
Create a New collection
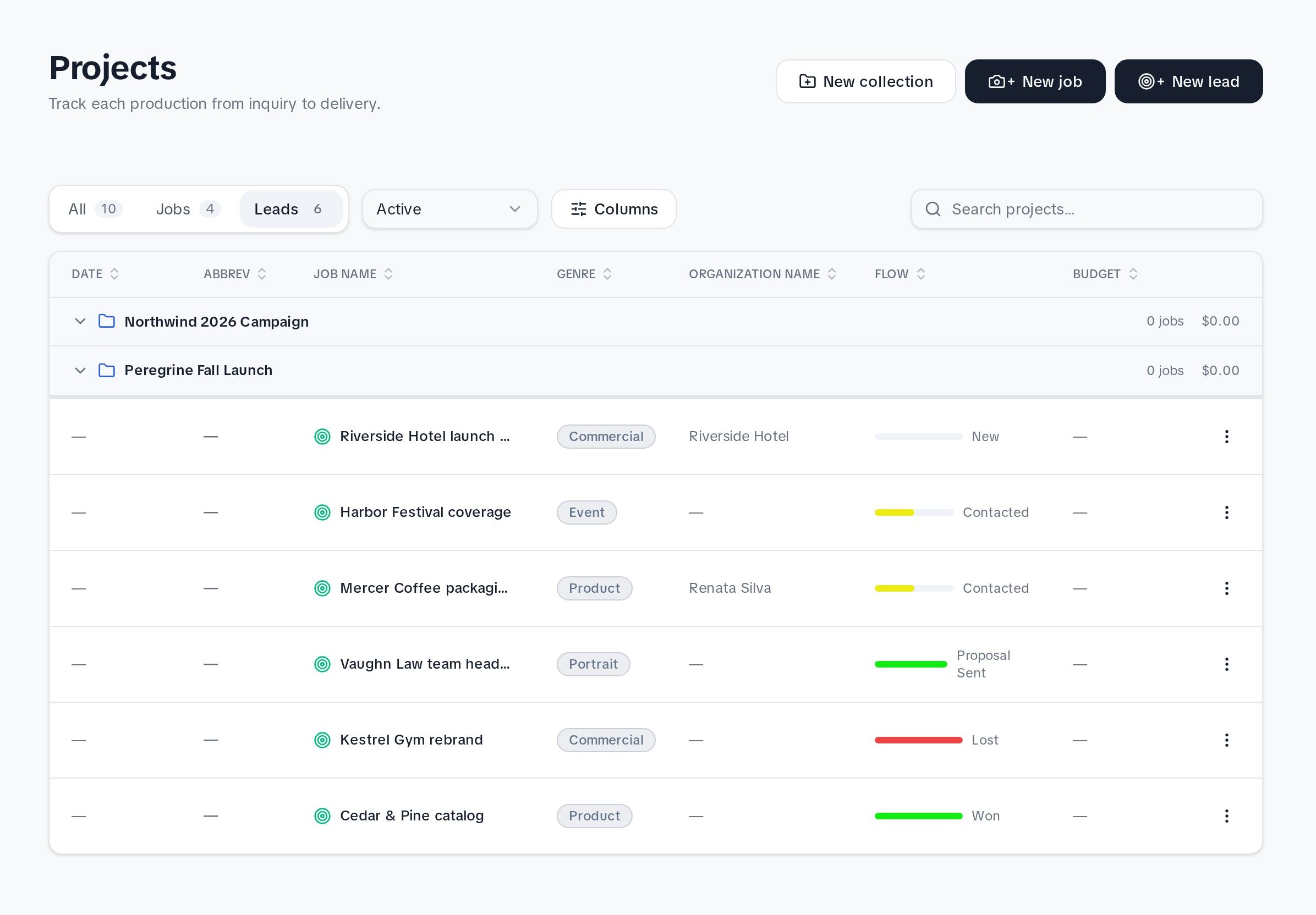[865, 81]
